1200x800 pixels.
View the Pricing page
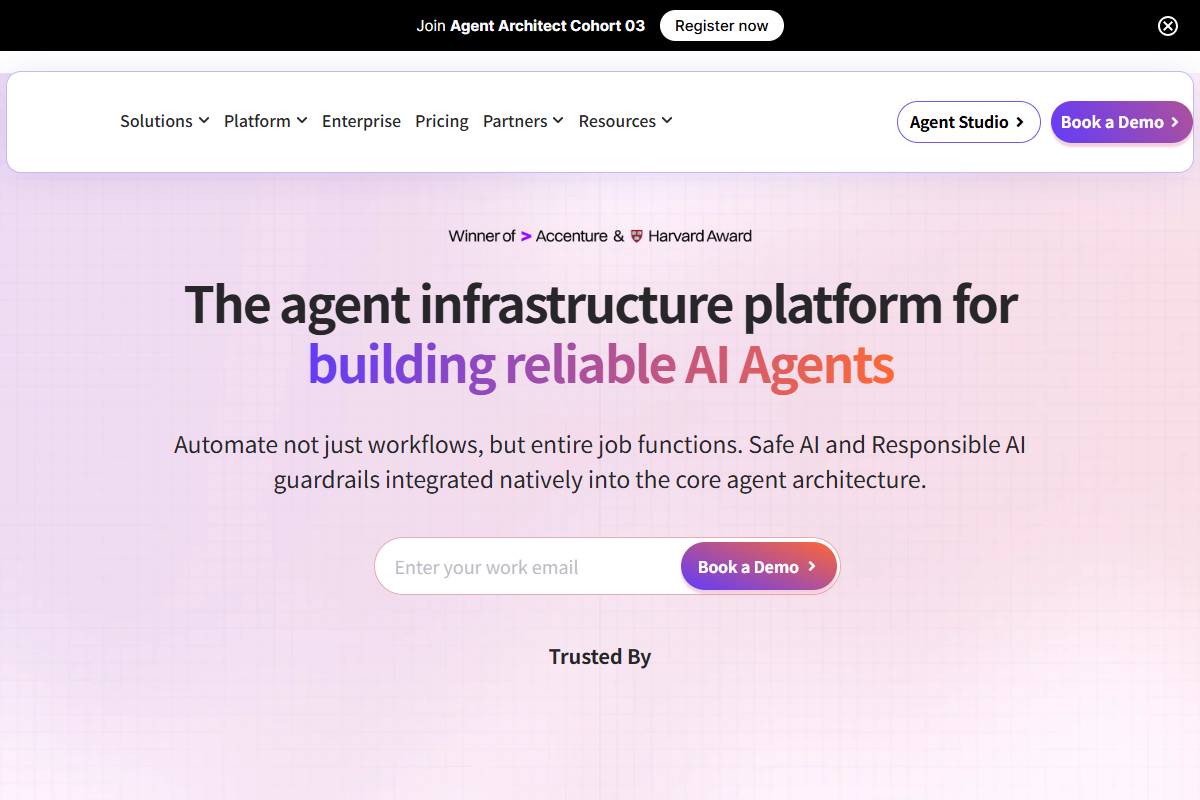click(x=442, y=121)
